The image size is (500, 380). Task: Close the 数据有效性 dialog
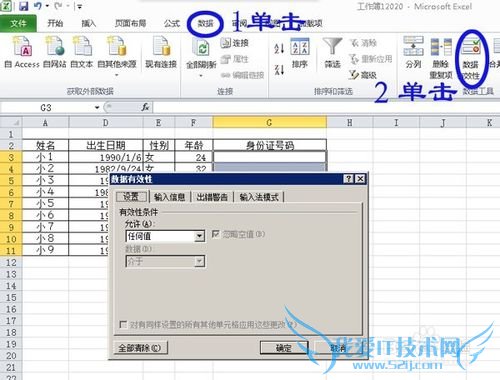[x=360, y=179]
